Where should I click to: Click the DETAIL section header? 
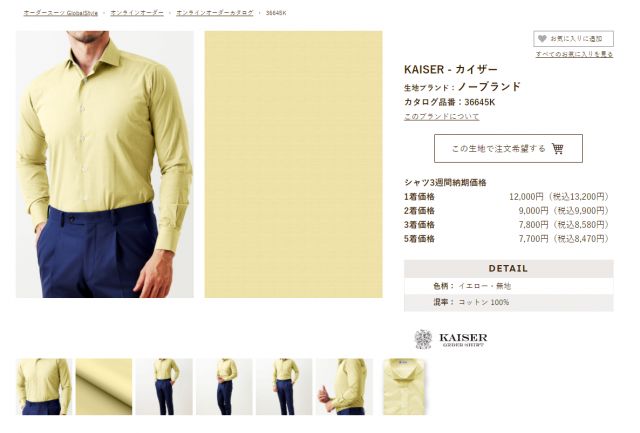tap(508, 269)
